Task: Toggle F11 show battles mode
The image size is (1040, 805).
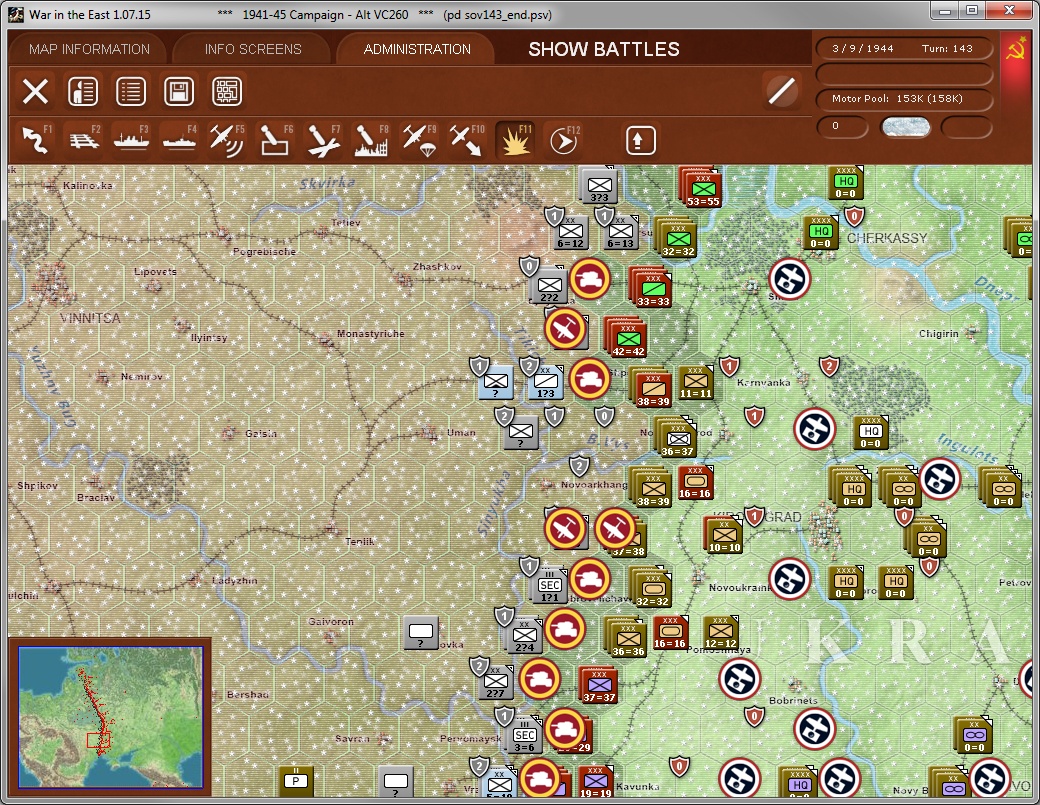Action: coord(515,140)
